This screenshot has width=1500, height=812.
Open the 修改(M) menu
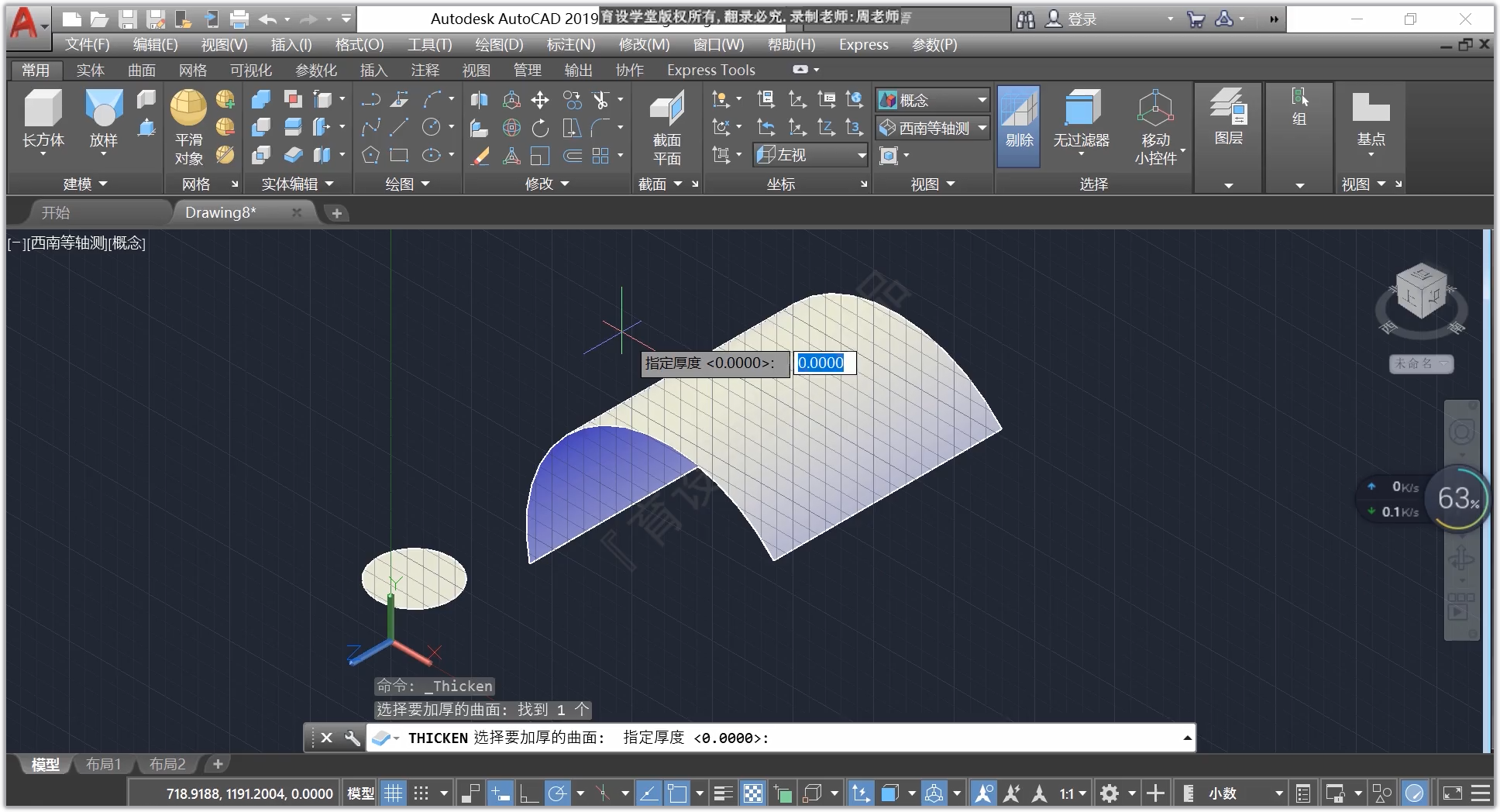click(644, 45)
